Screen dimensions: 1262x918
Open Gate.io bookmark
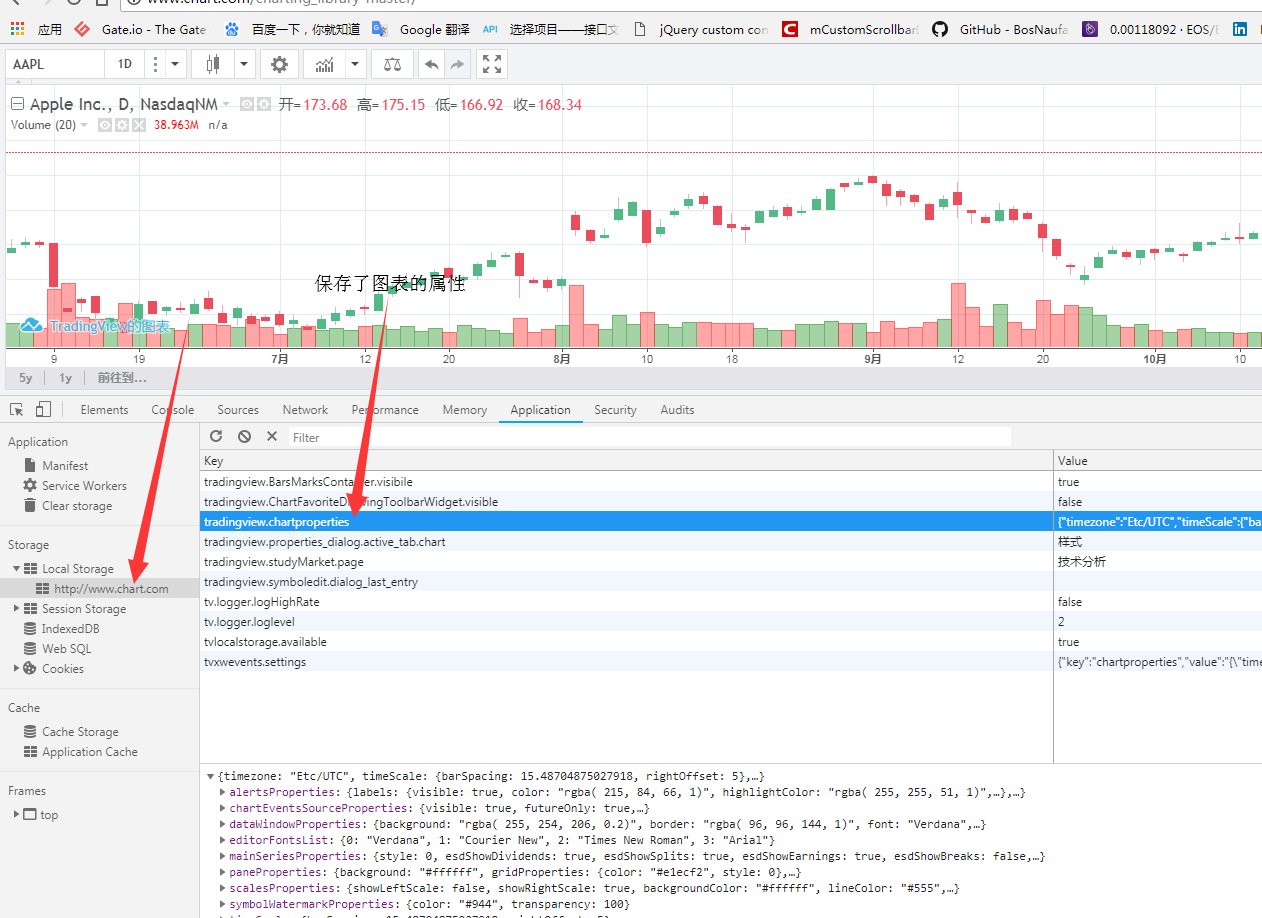click(x=140, y=30)
